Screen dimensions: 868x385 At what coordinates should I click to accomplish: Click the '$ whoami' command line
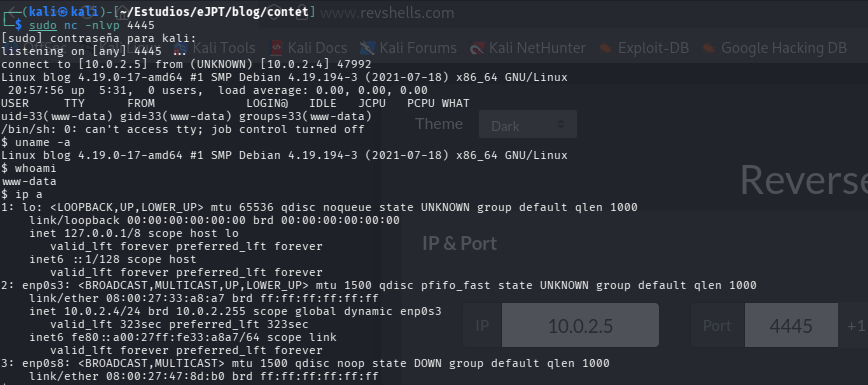pos(29,168)
